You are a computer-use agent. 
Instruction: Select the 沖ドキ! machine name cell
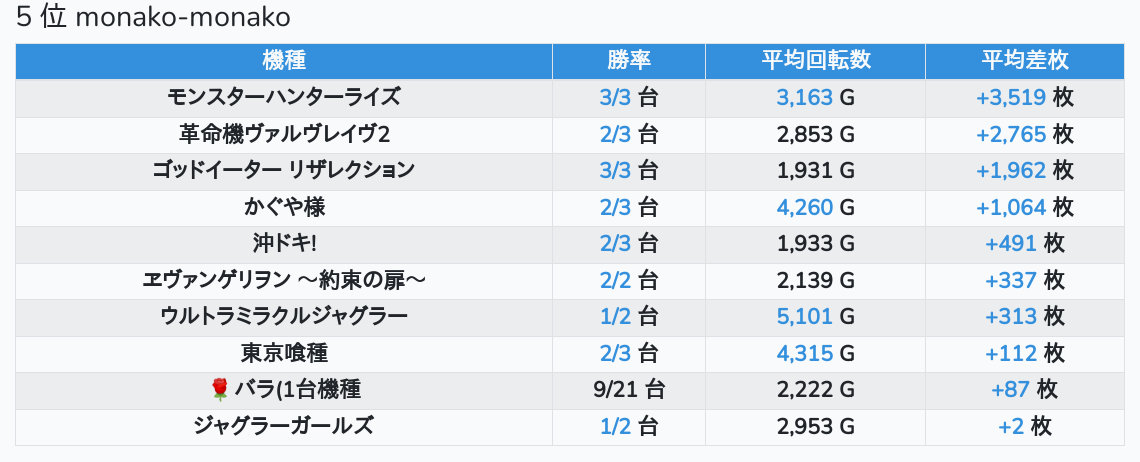point(284,244)
